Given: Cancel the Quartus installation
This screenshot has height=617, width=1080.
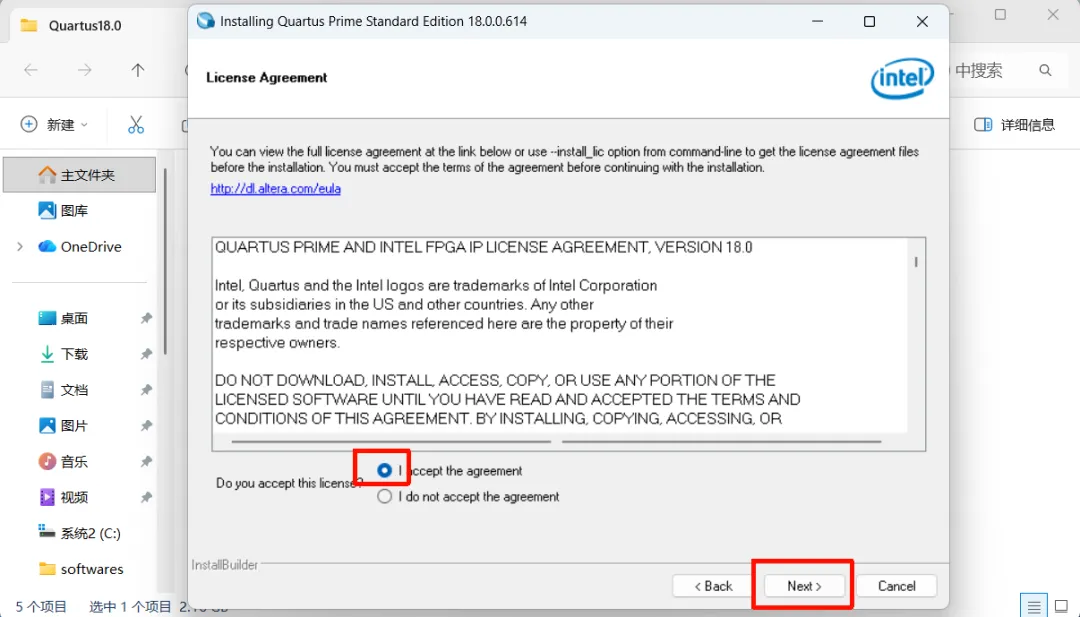Looking at the screenshot, I should tap(896, 586).
